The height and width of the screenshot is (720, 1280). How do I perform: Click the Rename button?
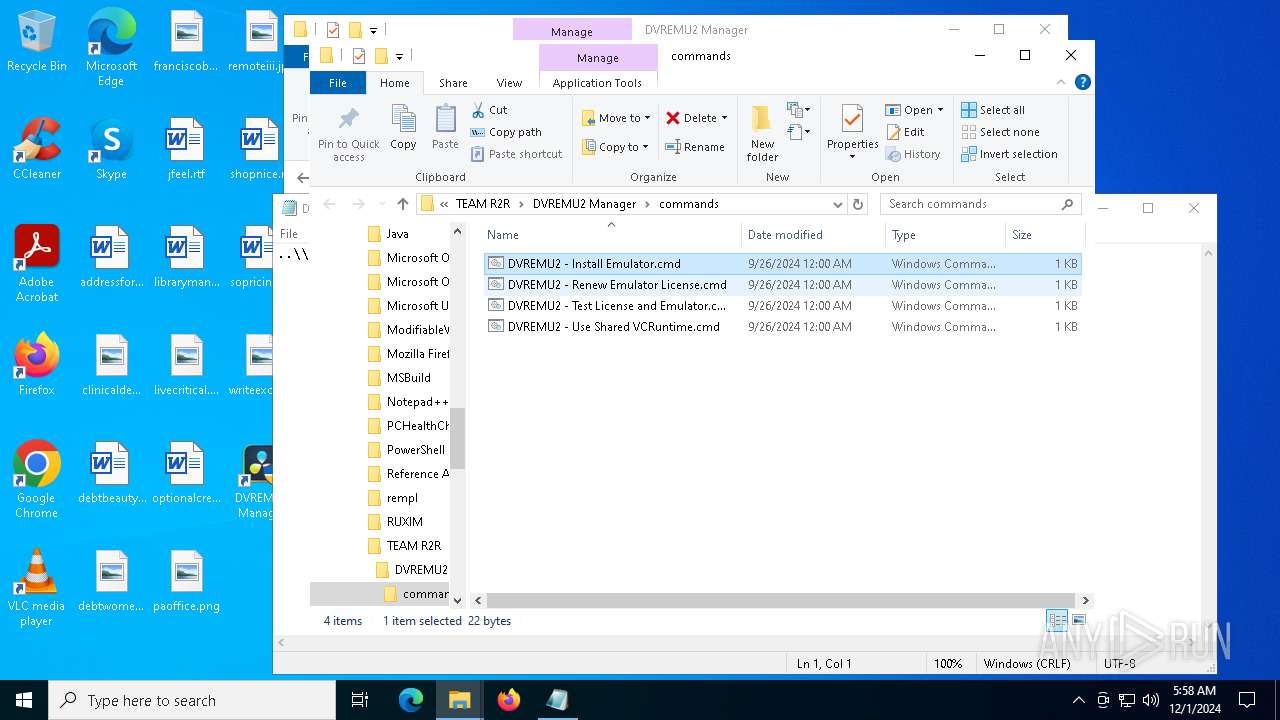click(x=696, y=147)
